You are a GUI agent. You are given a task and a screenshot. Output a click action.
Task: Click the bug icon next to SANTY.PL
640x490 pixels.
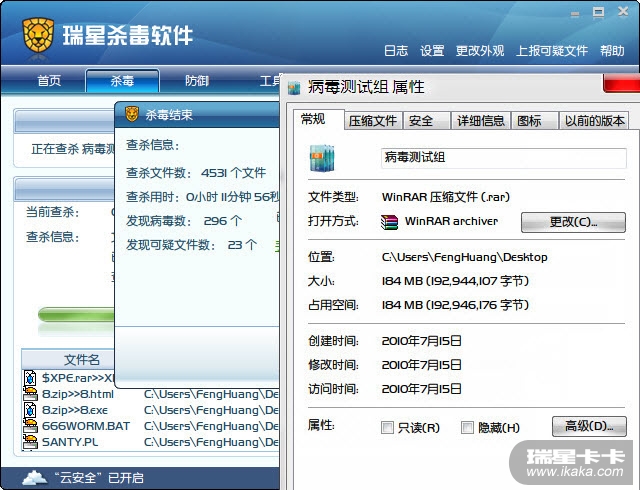pyautogui.click(x=30, y=442)
